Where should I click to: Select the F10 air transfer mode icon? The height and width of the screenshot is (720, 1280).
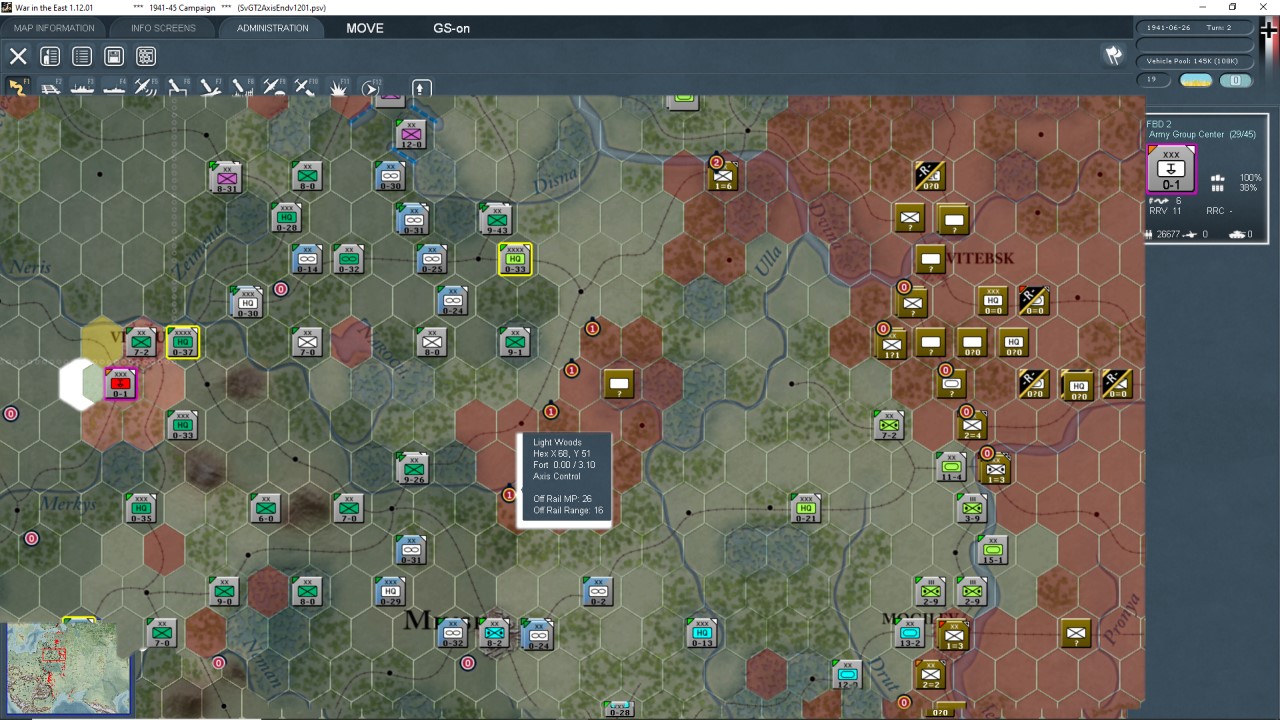[x=305, y=88]
